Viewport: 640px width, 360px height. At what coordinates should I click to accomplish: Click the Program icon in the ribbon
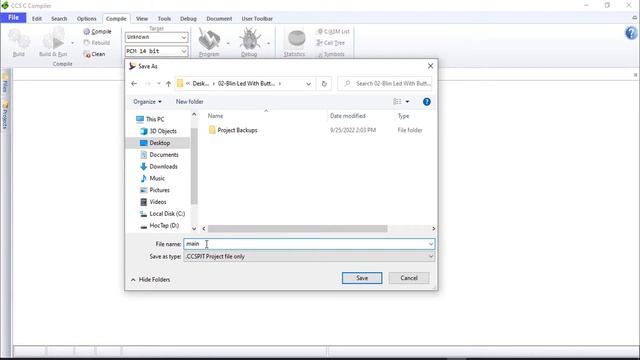(209, 42)
